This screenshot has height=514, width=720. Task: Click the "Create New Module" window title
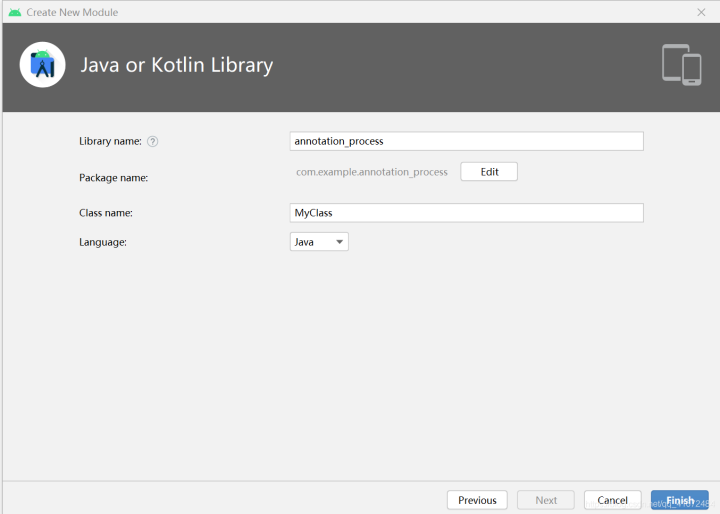click(x=72, y=12)
